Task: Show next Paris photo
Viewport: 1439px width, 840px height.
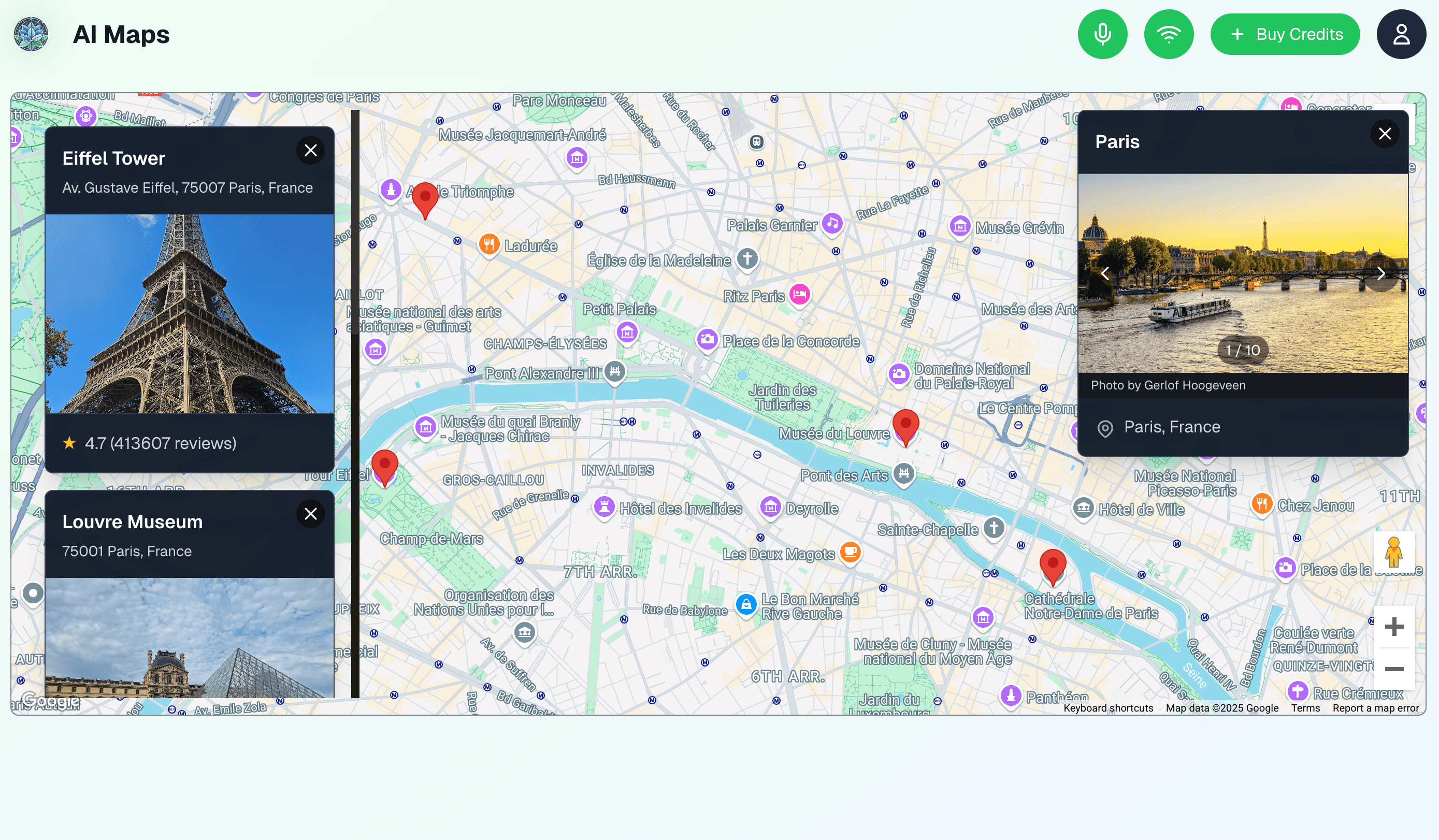Action: tap(1381, 273)
